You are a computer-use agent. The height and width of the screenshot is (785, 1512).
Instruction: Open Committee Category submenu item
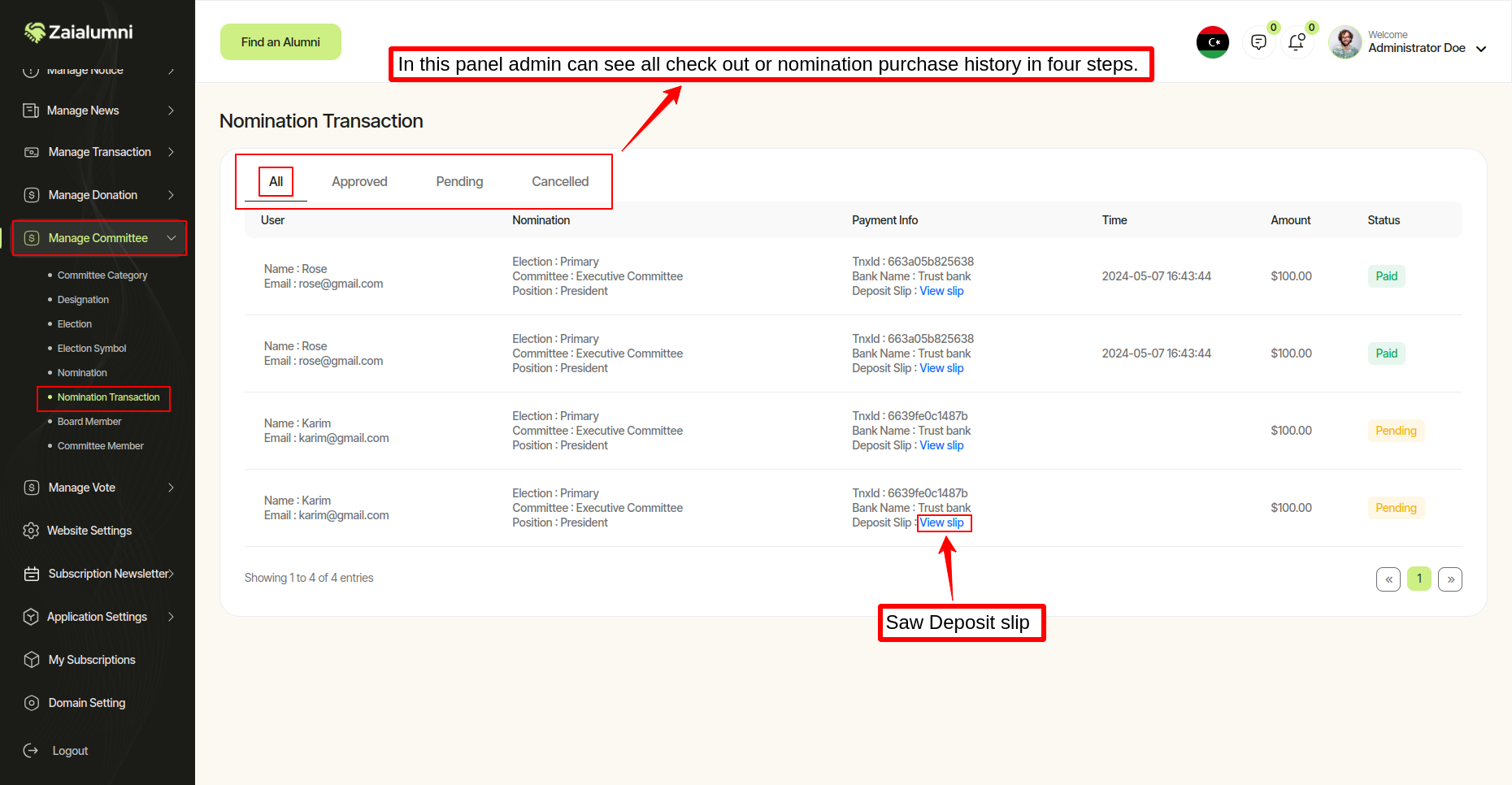(102, 275)
